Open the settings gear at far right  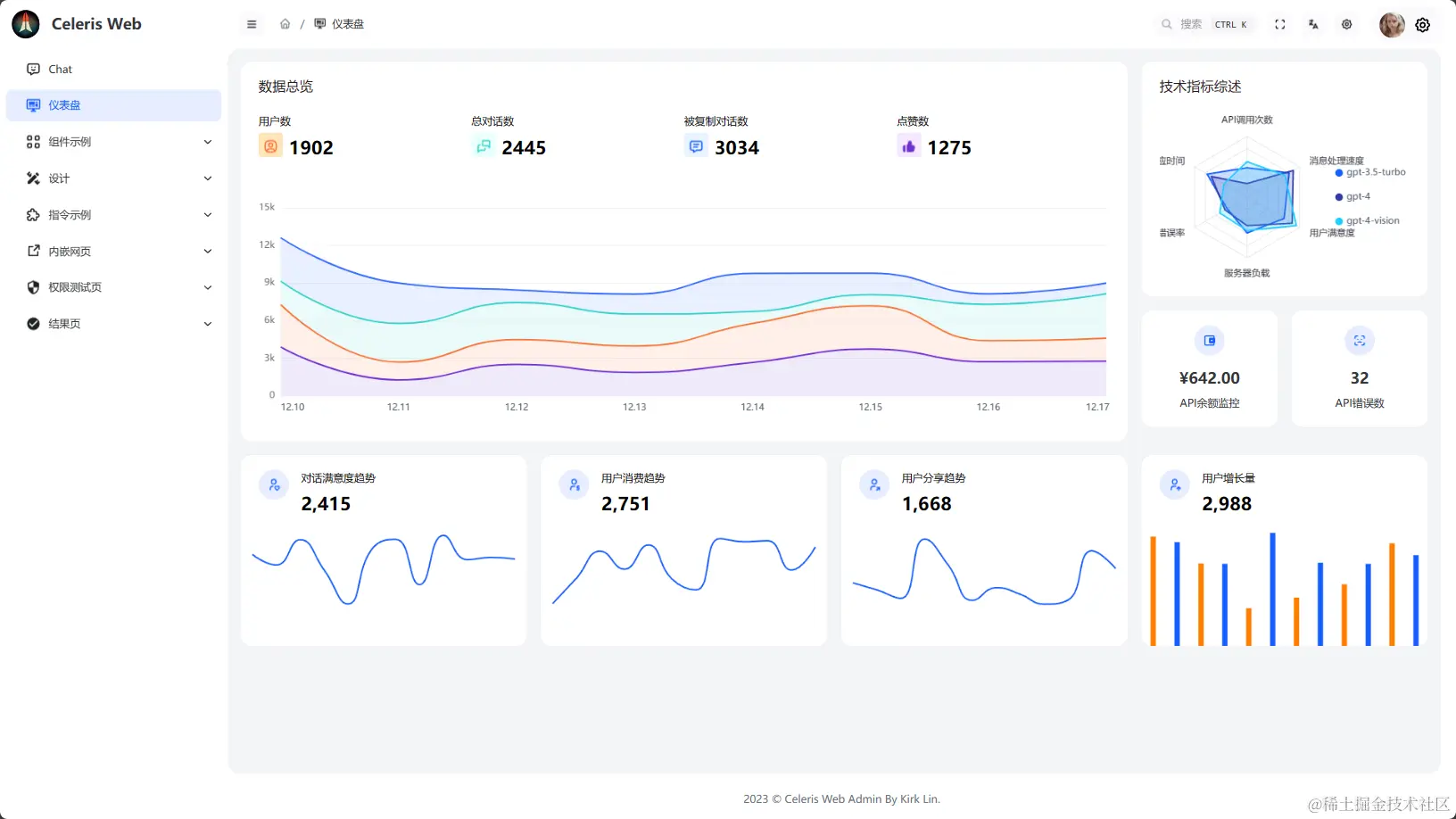tap(1423, 25)
